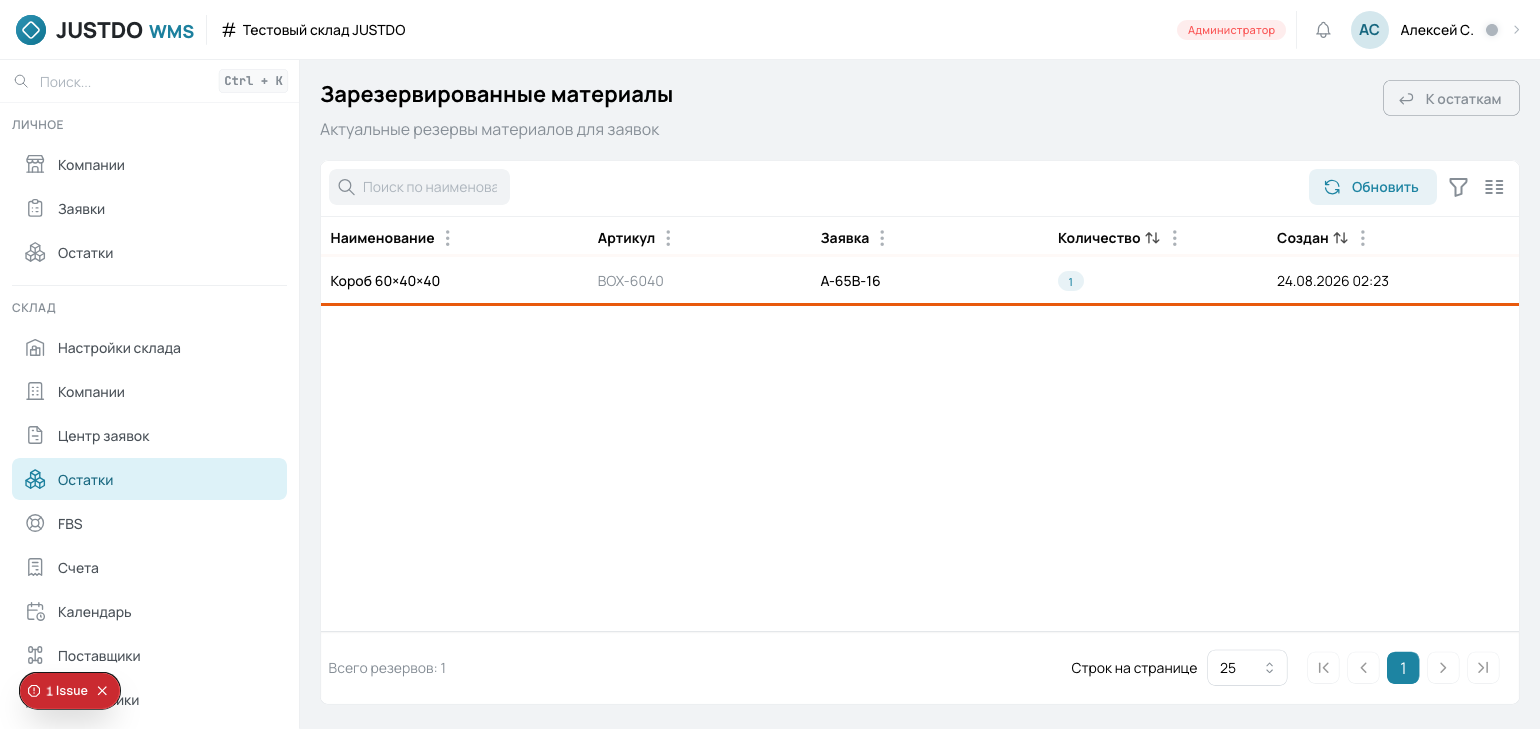This screenshot has height=729, width=1540.
Task: Click the date 24.08.2026 02:23
Action: [1333, 281]
